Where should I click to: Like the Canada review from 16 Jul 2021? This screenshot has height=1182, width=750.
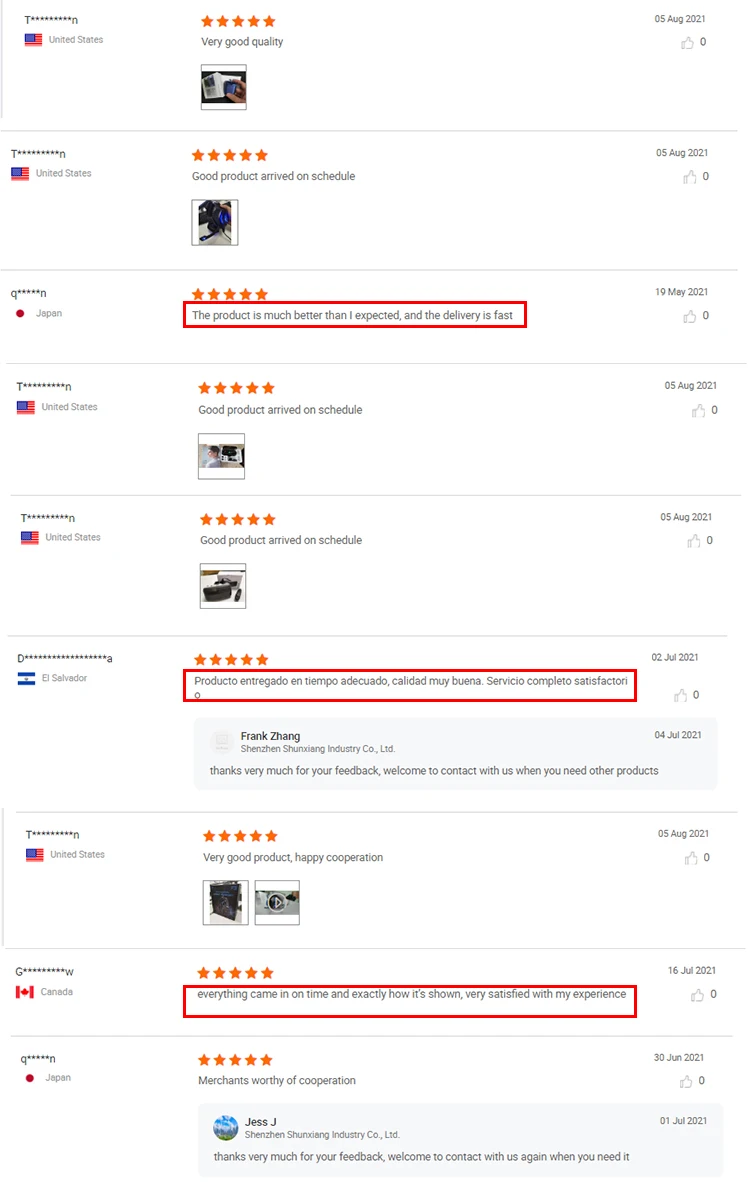[697, 995]
